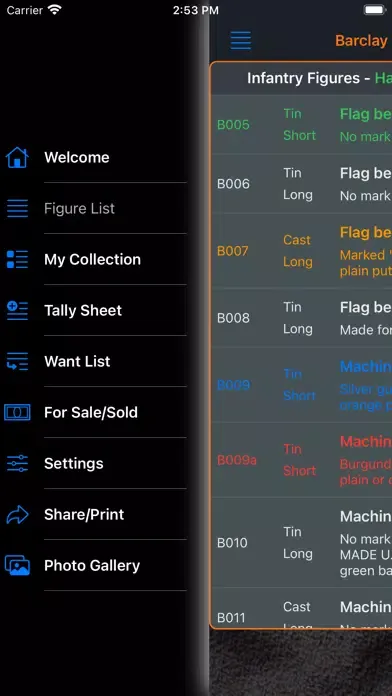Viewport: 392px width, 696px height.
Task: Tap the blue B009 Tin Short row
Action: click(x=301, y=385)
